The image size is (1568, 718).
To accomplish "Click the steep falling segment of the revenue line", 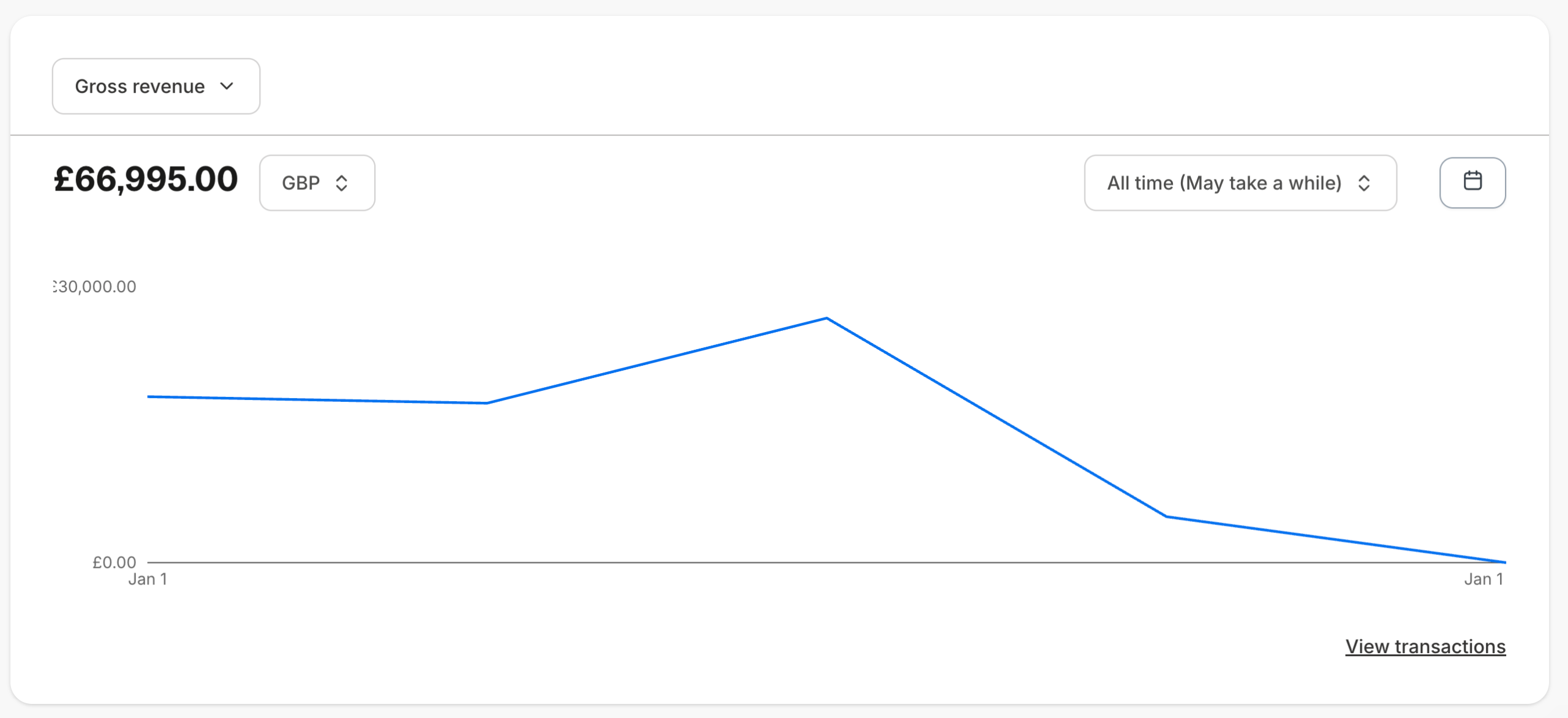I will (x=997, y=417).
